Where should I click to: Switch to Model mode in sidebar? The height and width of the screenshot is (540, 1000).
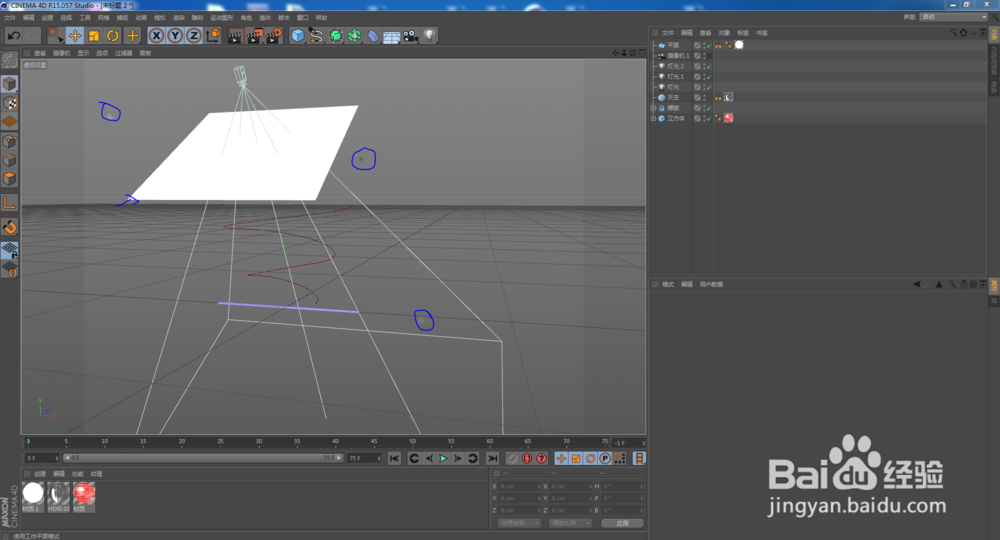(x=10, y=84)
